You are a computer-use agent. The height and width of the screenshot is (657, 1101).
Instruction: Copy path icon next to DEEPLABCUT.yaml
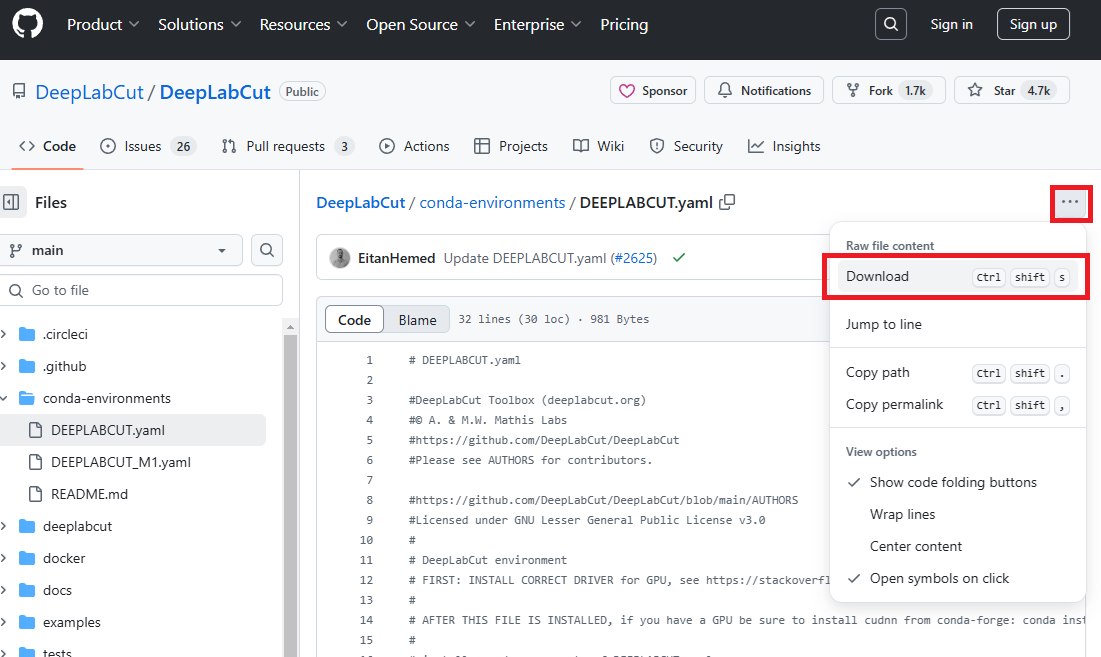pyautogui.click(x=727, y=202)
